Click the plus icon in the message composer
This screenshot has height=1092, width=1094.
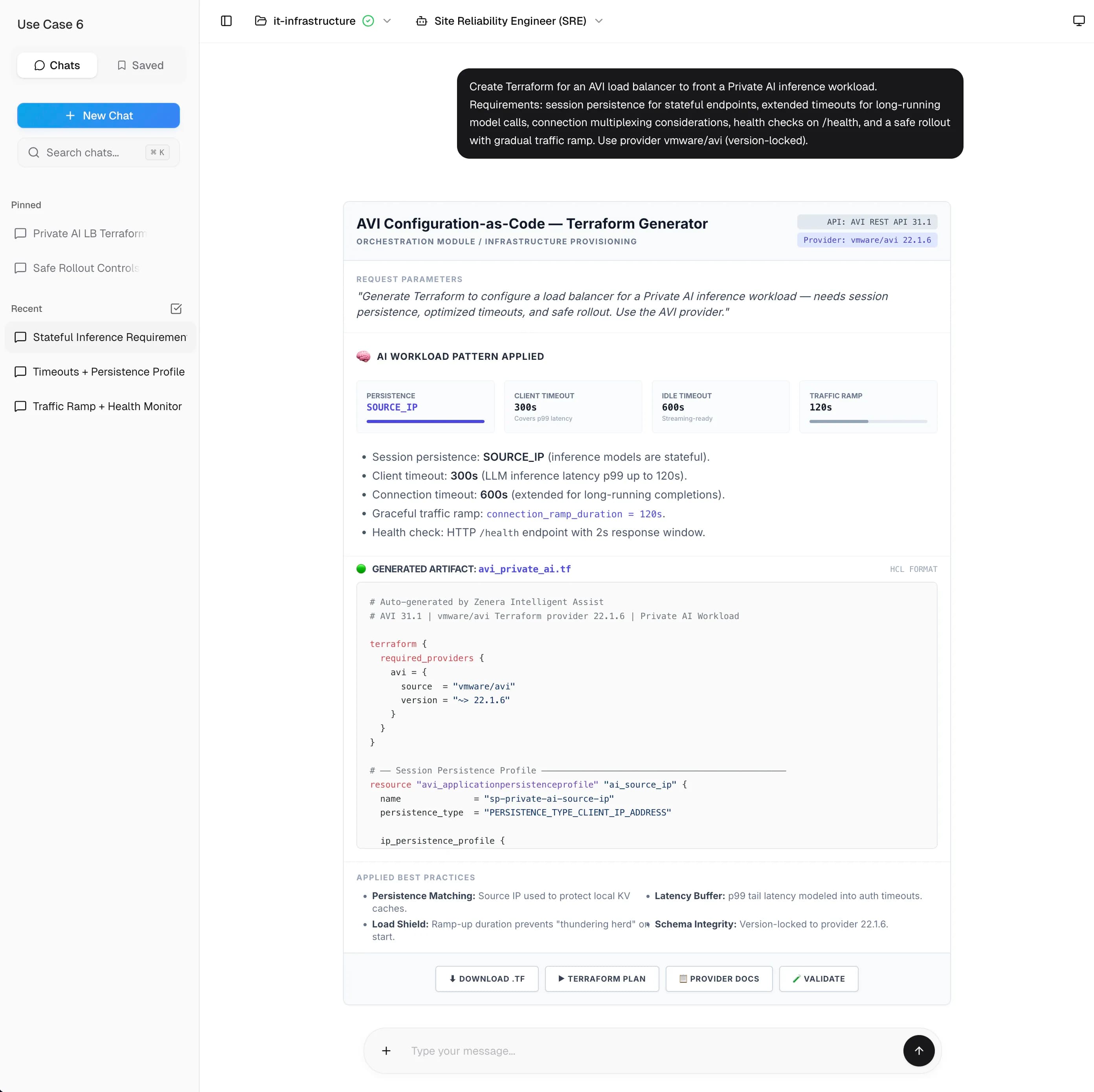[x=386, y=1051]
